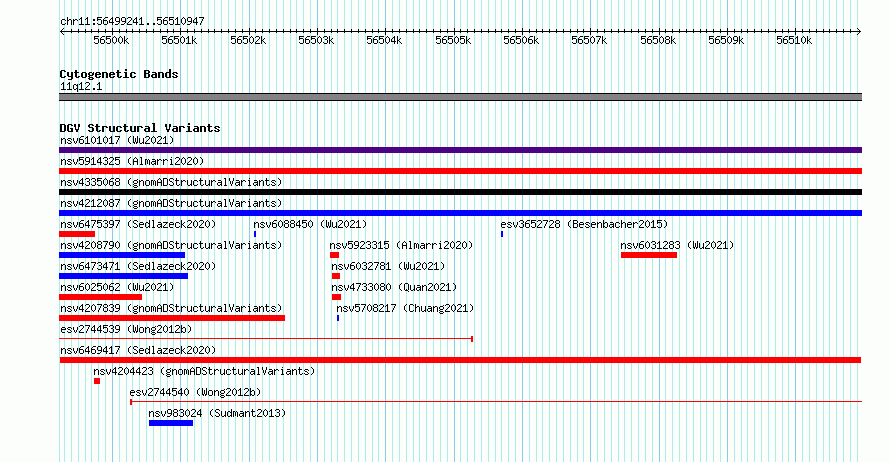Click the chr11:56499241..56510947 coordinate label
Image resolution: width=890 pixels, height=462 pixels.
pyautogui.click(x=132, y=21)
